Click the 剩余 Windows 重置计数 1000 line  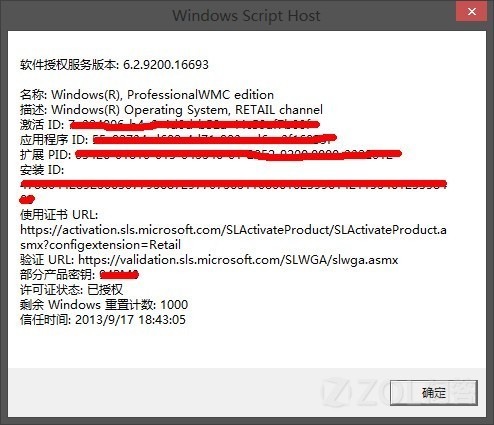tap(104, 305)
